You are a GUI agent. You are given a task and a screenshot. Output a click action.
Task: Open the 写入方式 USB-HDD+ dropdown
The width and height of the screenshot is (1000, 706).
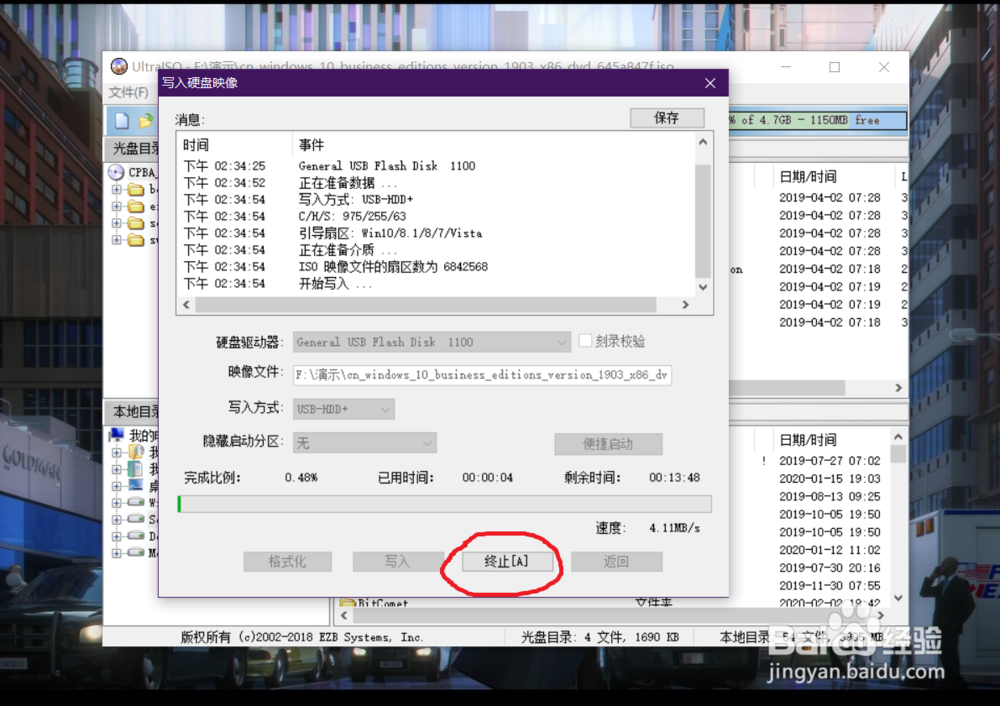(x=385, y=408)
